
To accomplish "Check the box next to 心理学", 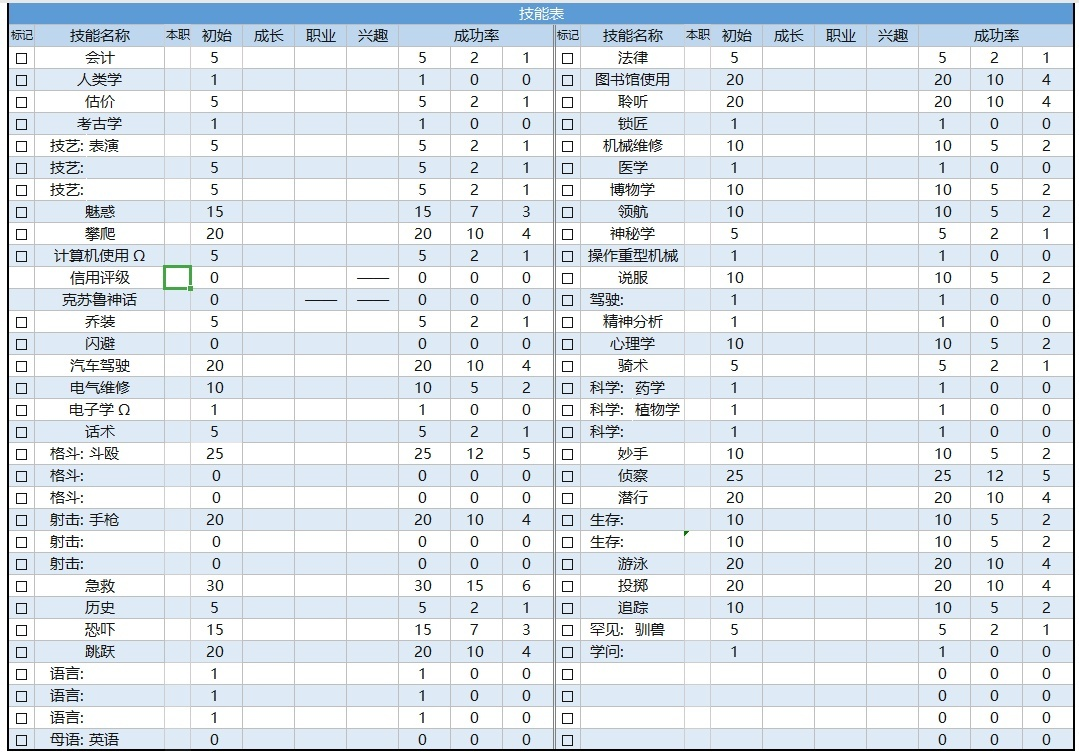I will (x=568, y=345).
